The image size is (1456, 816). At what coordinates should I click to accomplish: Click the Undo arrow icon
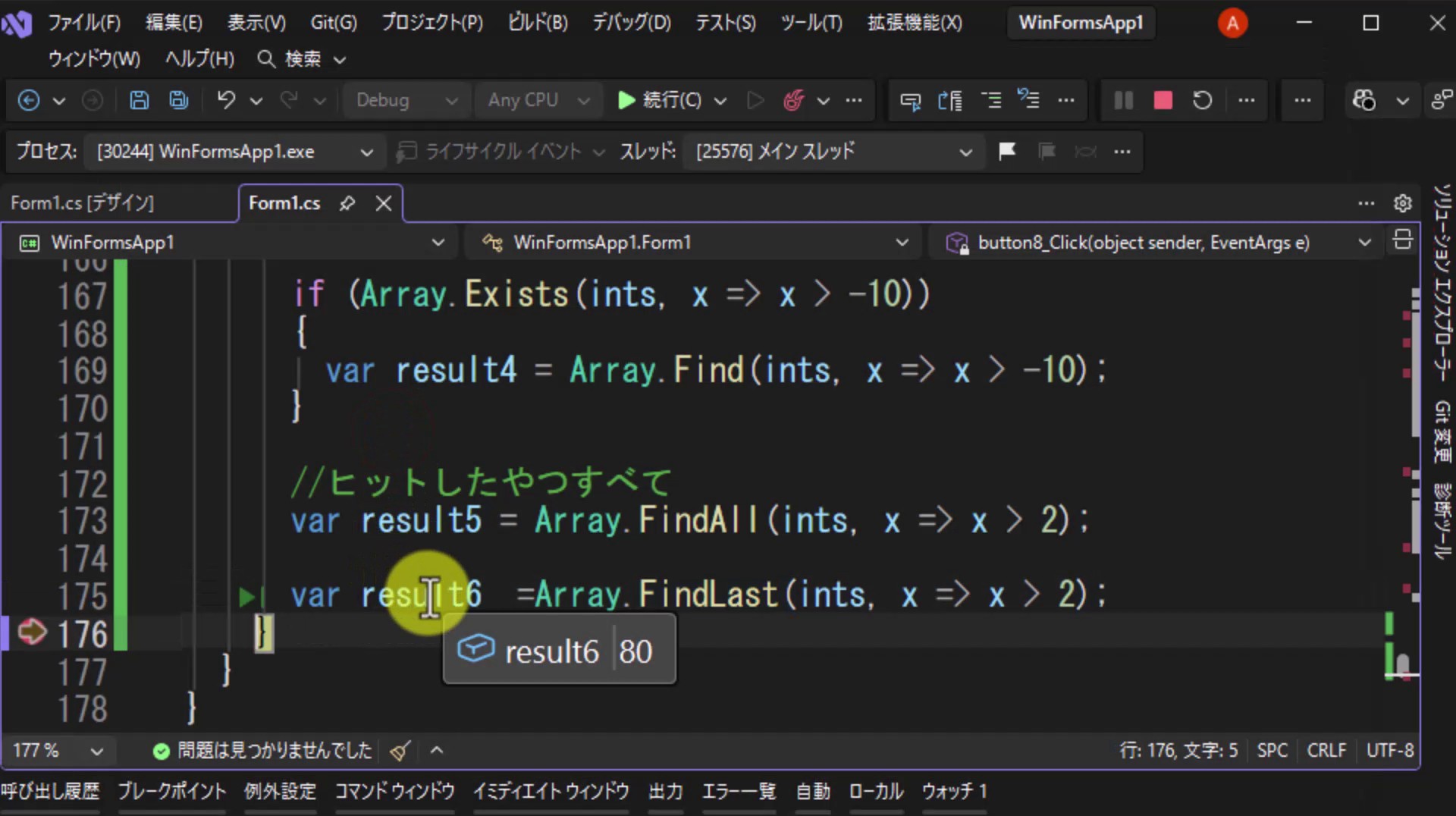(x=226, y=100)
